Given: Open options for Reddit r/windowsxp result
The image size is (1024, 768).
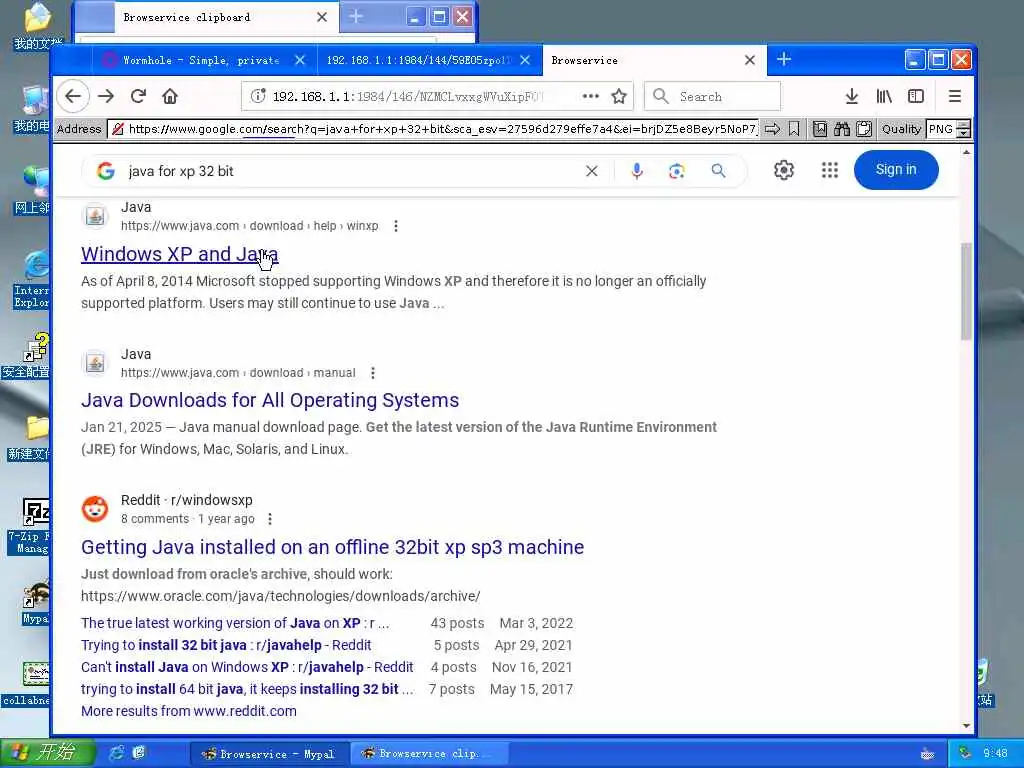Looking at the screenshot, I should tap(270, 519).
